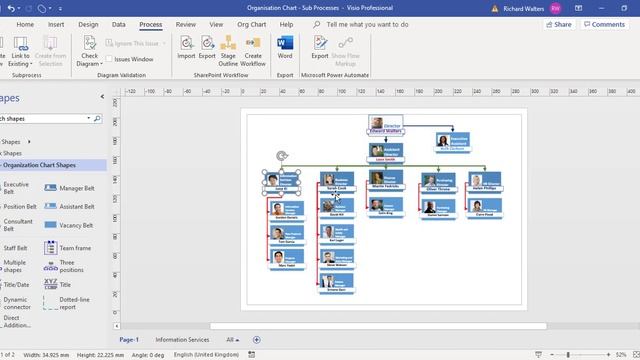This screenshot has height=360, width=640.
Task: Collapse the Shapes pane with its arrow
Action: coord(102,97)
